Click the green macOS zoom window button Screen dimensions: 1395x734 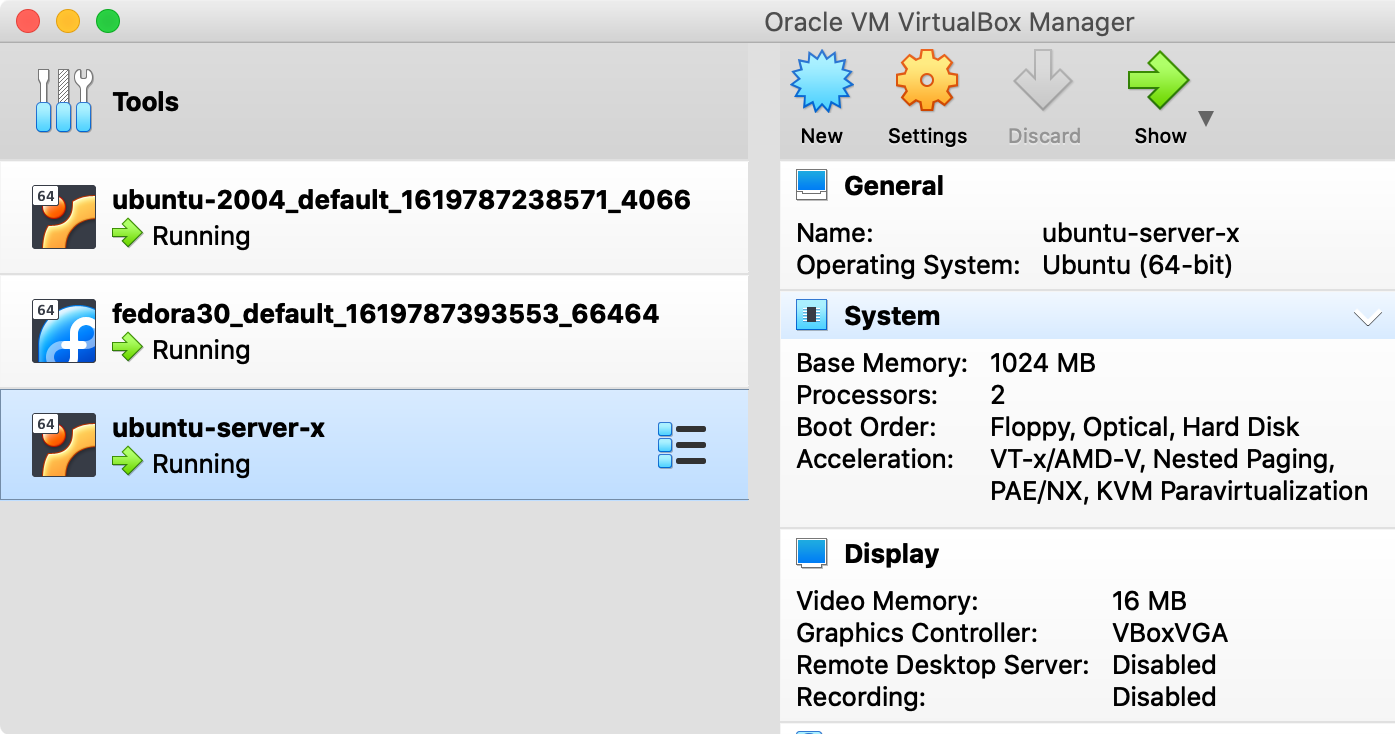[107, 21]
